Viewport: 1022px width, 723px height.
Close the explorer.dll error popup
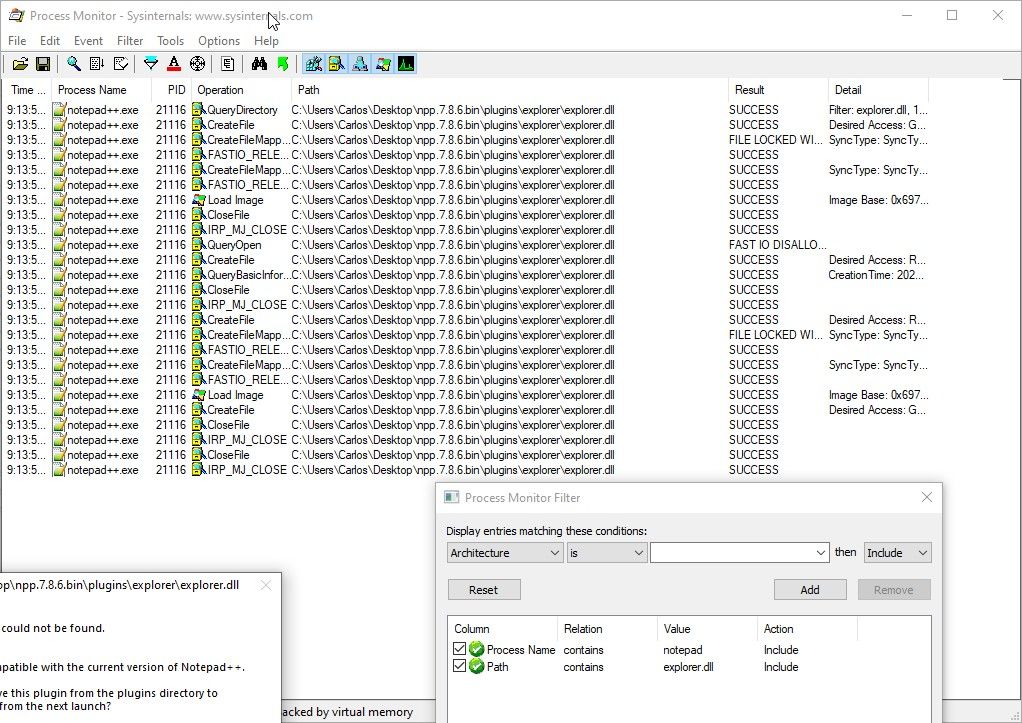[x=265, y=585]
